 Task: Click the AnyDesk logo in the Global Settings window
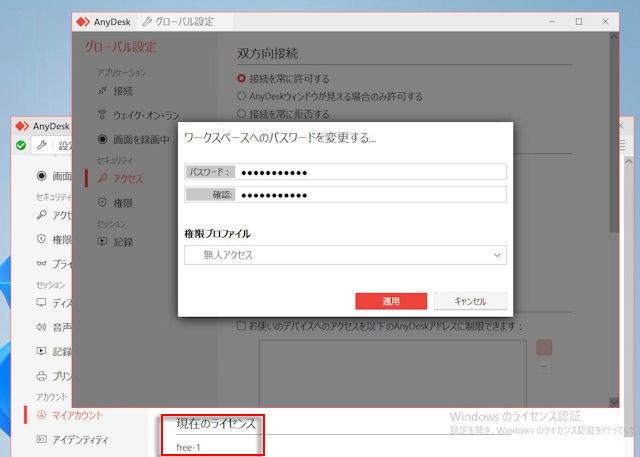coord(83,22)
